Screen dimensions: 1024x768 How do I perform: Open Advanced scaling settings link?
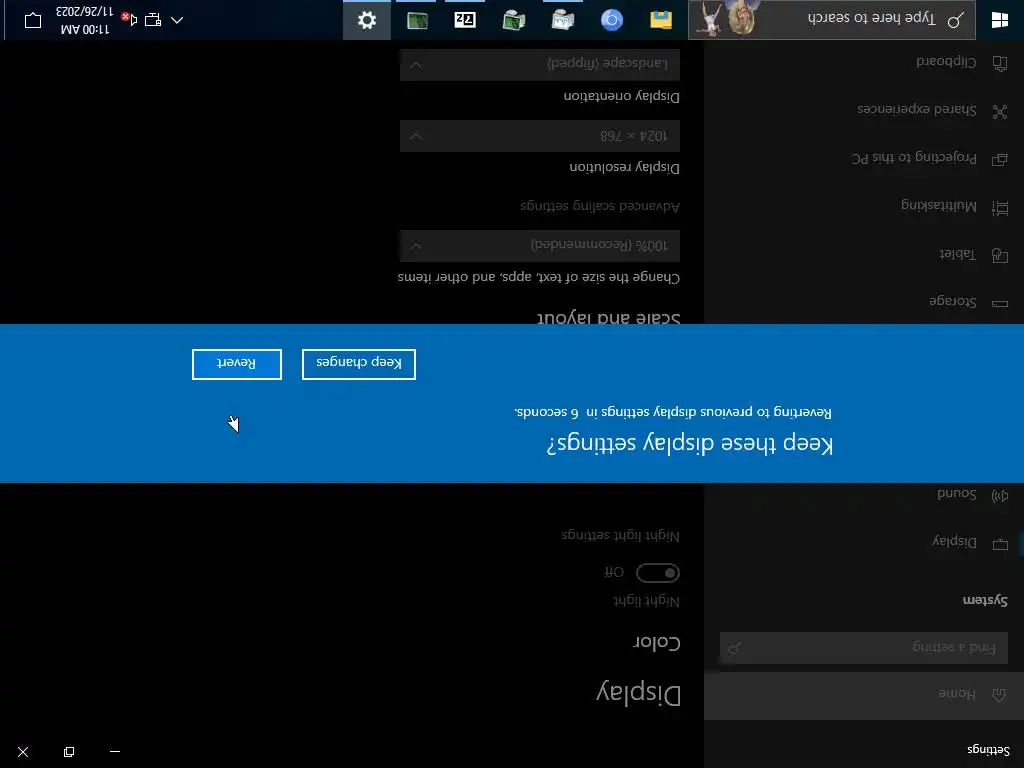point(600,206)
